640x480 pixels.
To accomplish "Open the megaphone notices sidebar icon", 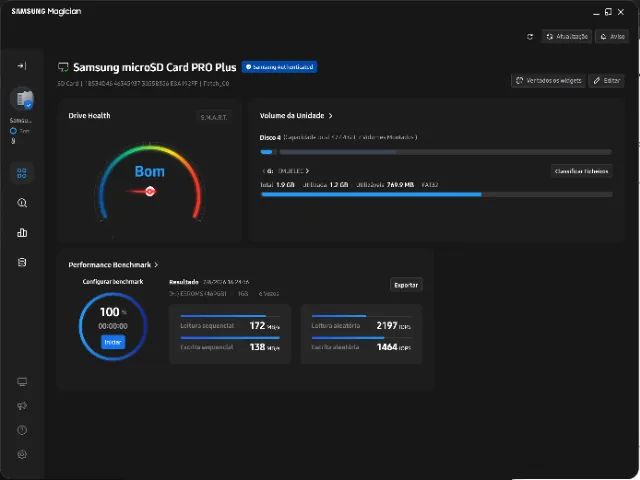I will [x=22, y=406].
